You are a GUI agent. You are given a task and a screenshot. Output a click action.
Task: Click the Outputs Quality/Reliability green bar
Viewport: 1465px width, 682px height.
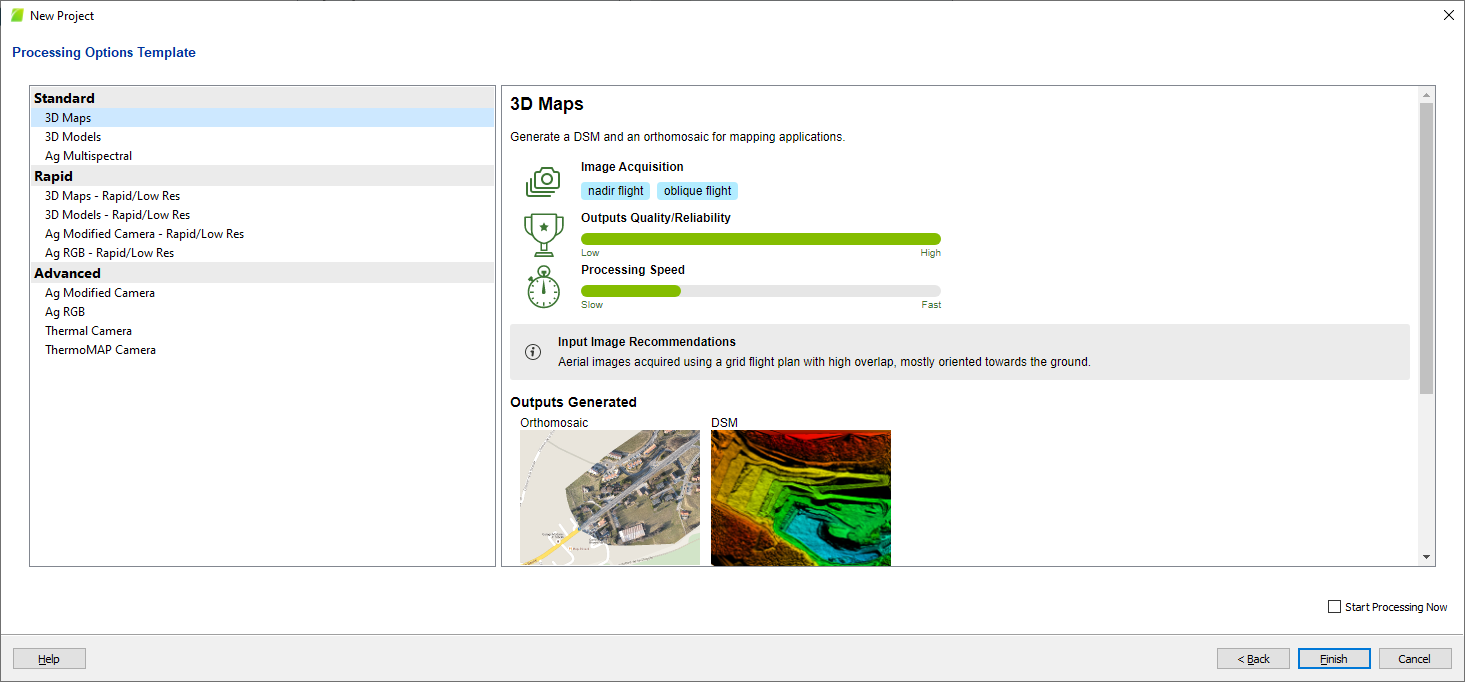(760, 239)
